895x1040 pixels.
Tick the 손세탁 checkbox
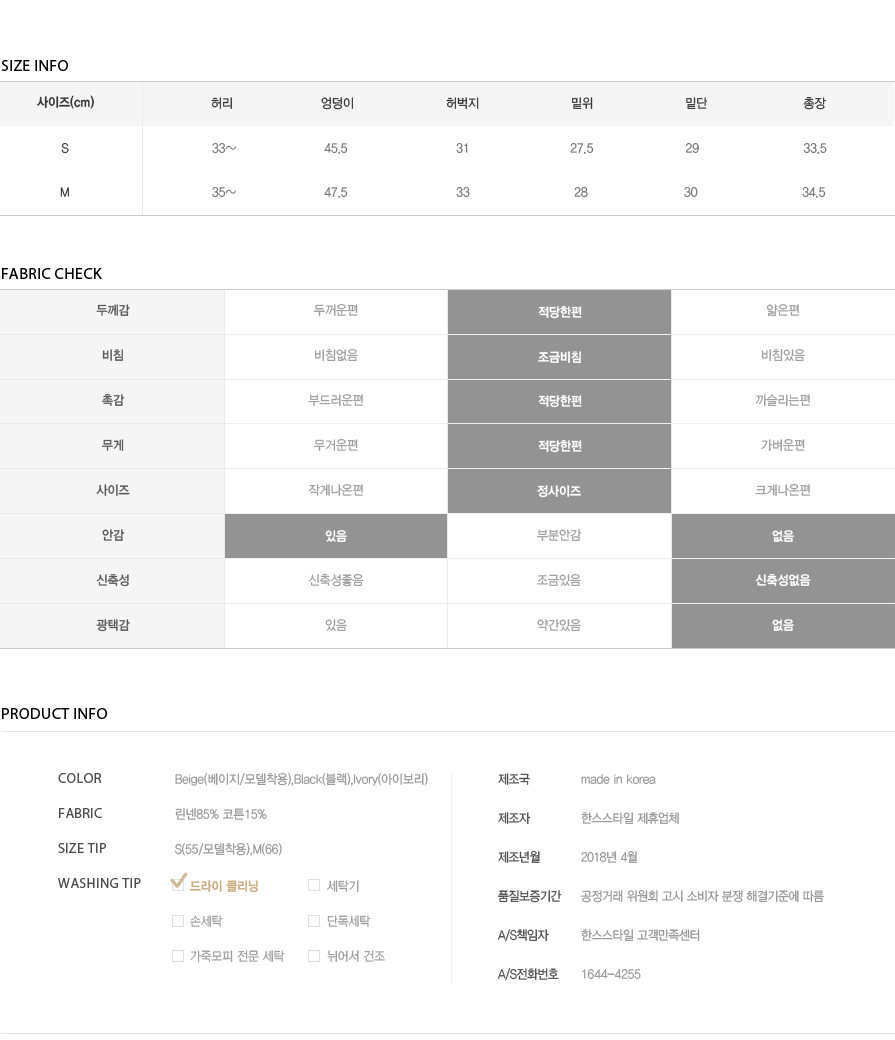tap(178, 921)
